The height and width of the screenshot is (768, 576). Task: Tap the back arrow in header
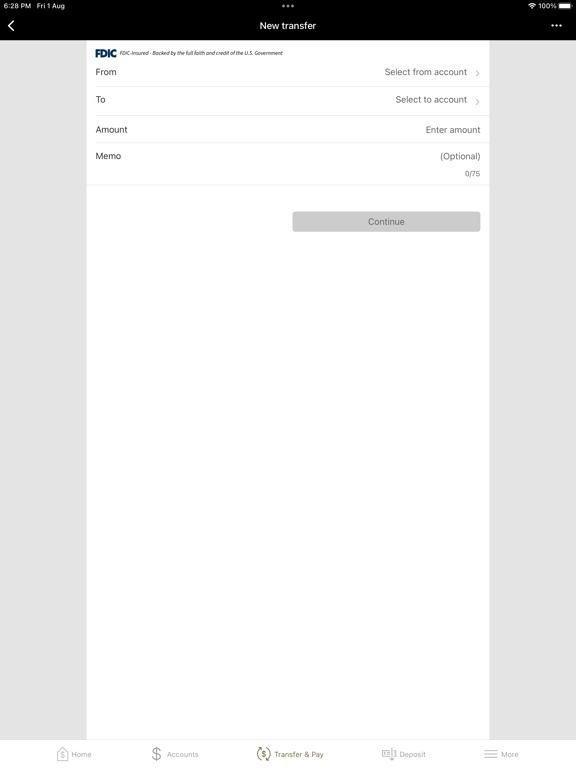11,25
